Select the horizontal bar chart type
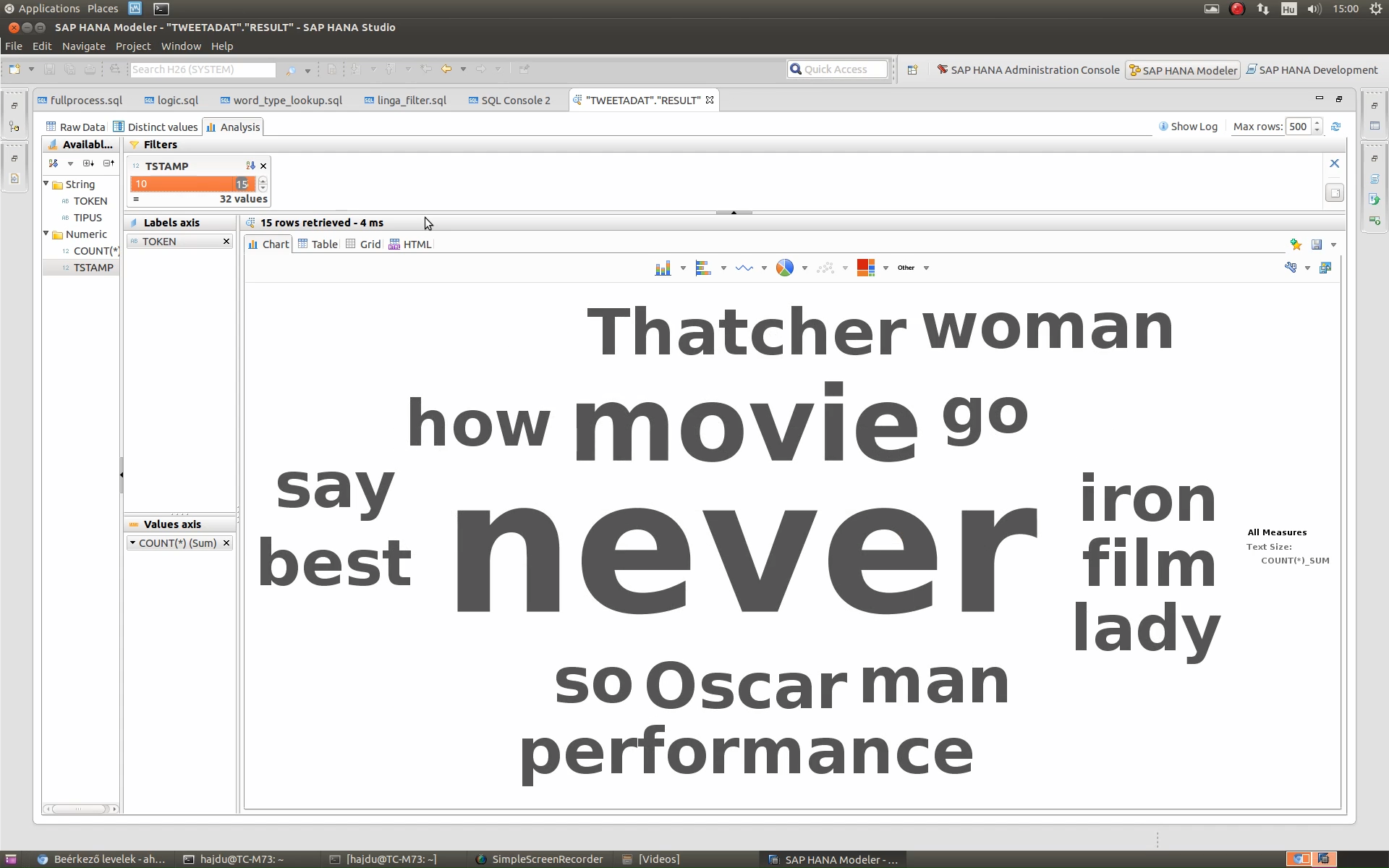 tap(703, 268)
